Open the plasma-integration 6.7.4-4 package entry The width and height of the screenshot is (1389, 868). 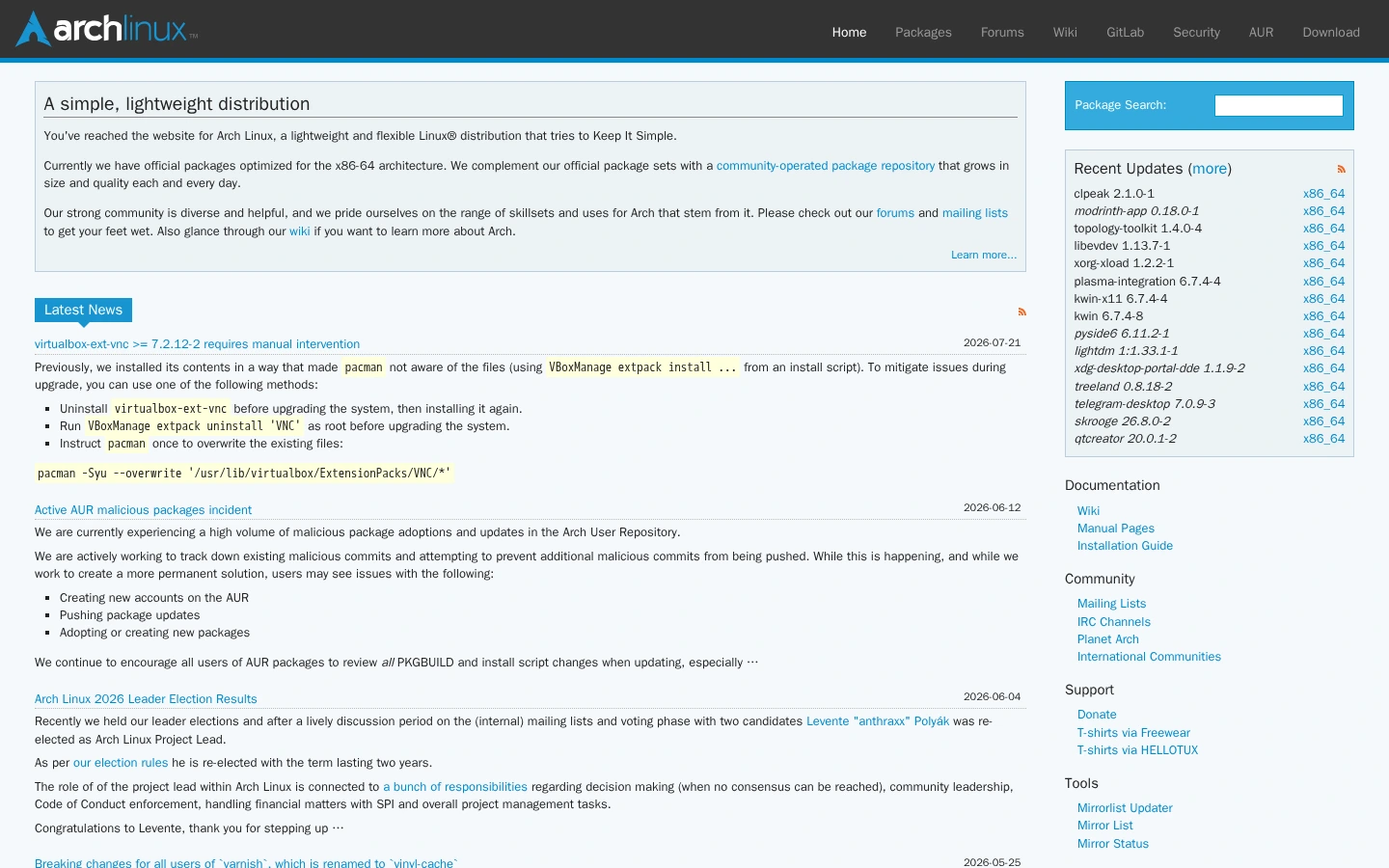pyautogui.click(x=1148, y=282)
